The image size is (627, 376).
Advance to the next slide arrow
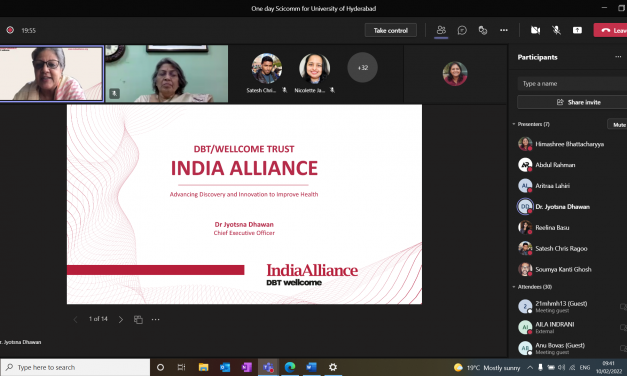pos(121,319)
